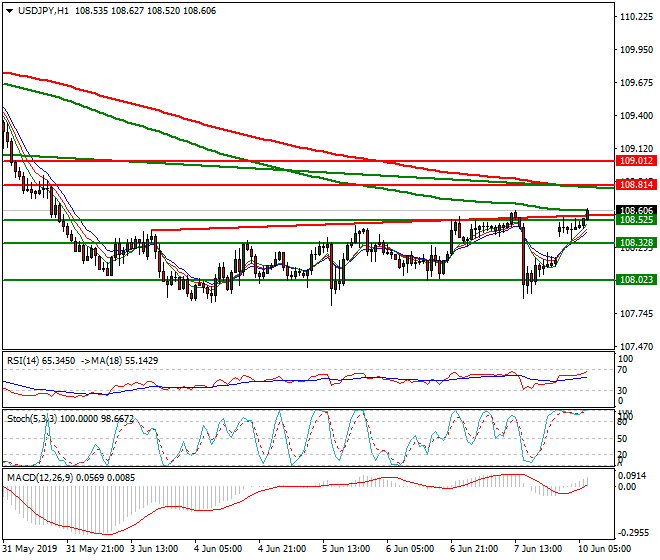Click the MACD scale value 0.0914
The width and height of the screenshot is (660, 560).
click(633, 476)
